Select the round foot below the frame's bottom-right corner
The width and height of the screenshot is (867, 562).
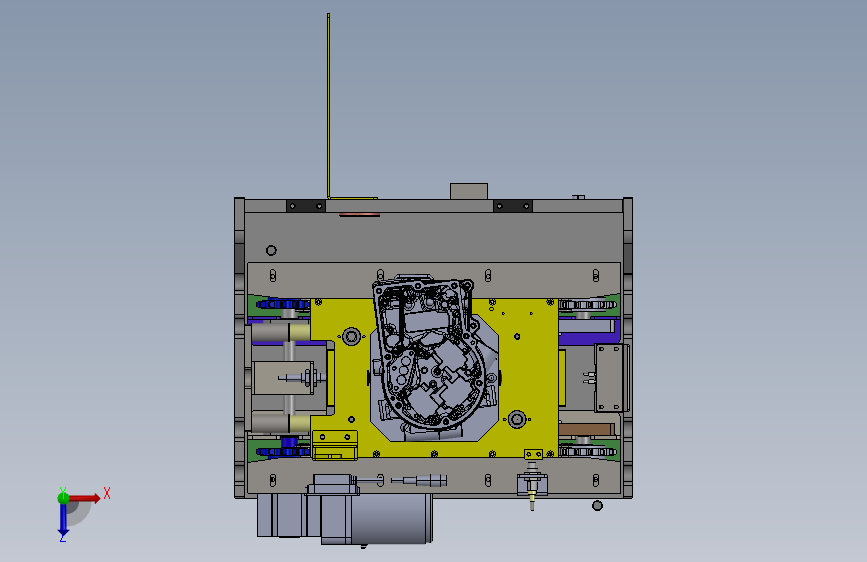point(597,505)
